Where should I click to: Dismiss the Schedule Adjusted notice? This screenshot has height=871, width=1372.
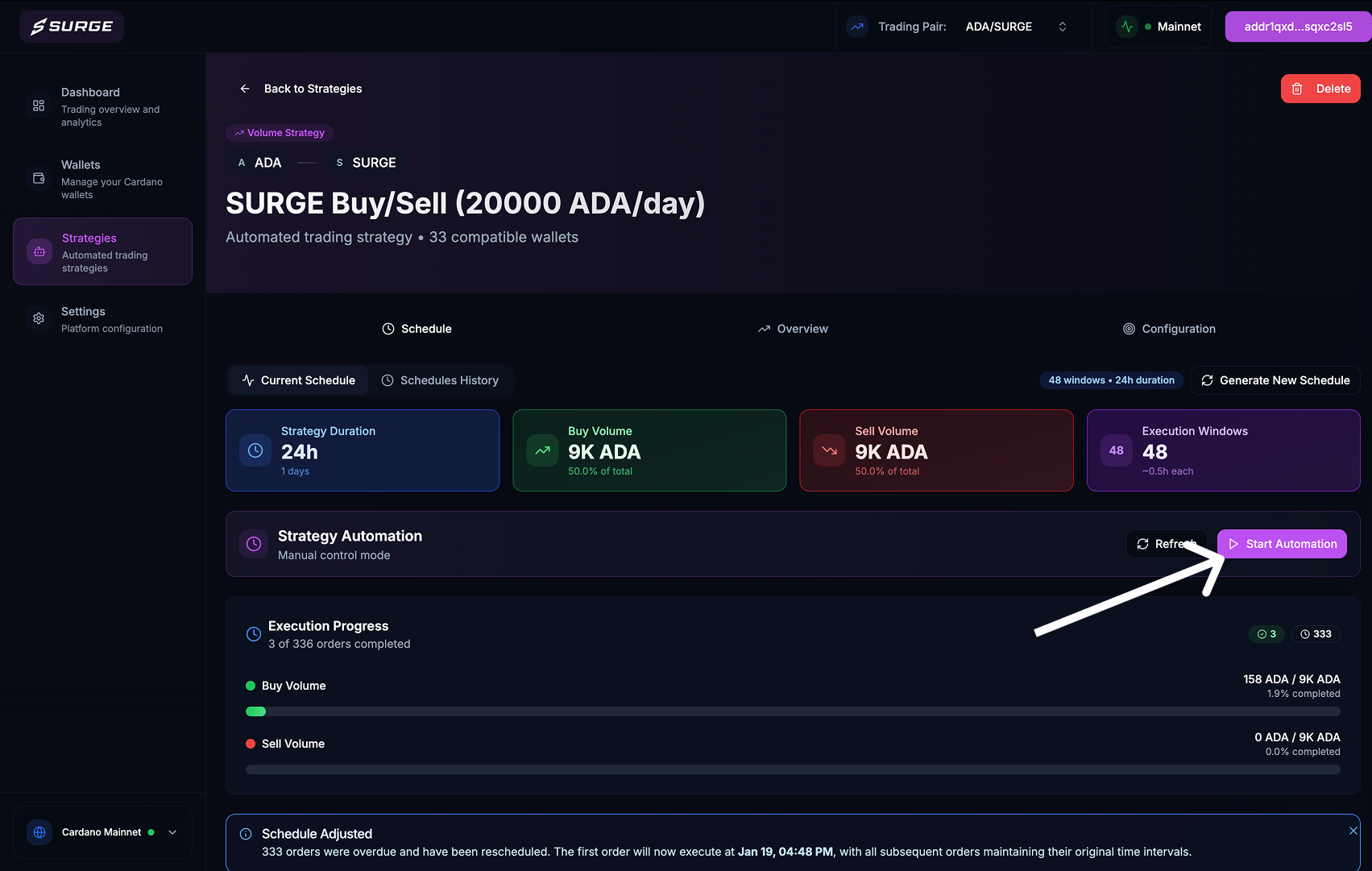[x=1353, y=831]
